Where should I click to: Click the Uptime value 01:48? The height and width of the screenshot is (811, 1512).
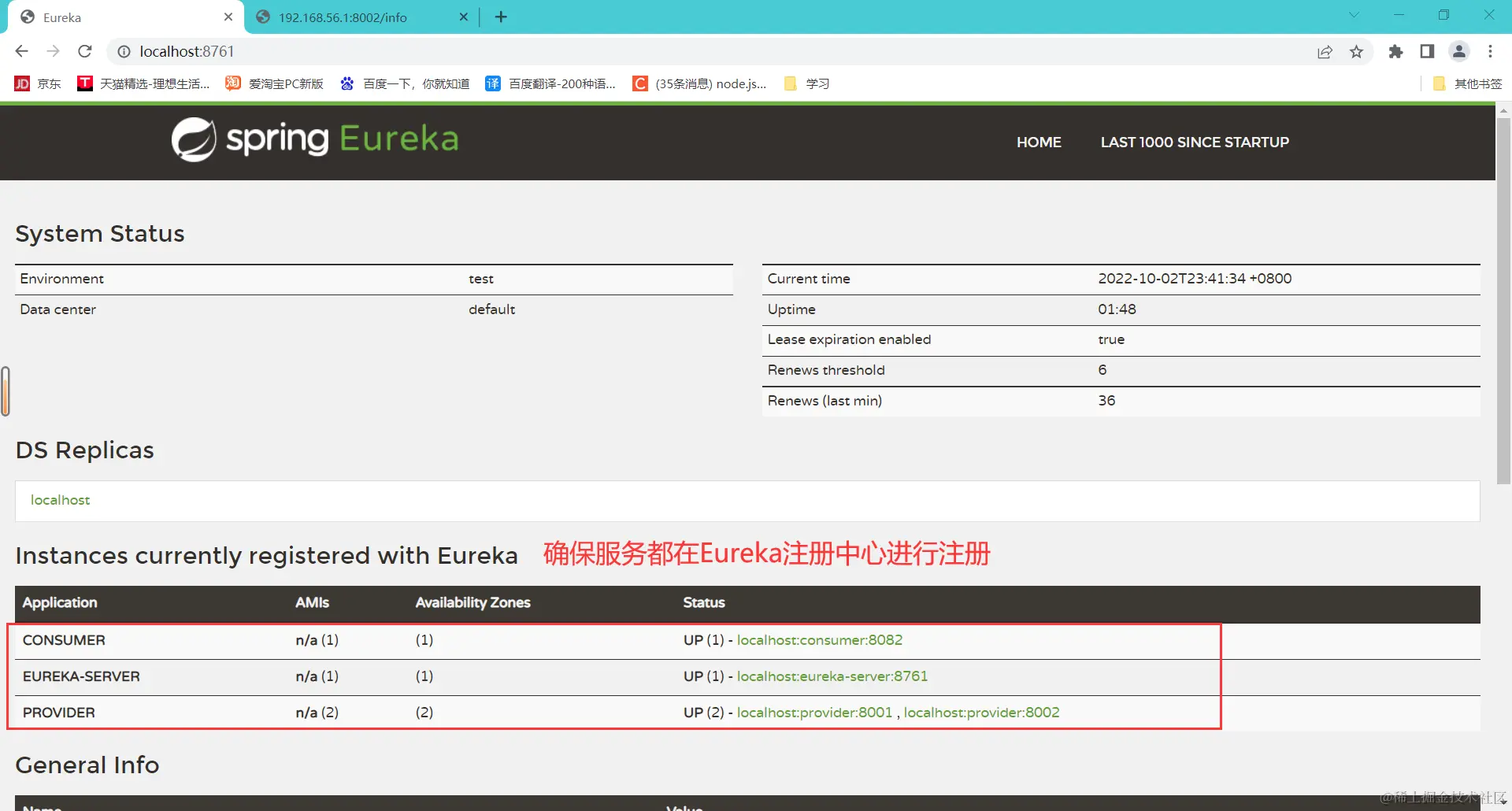point(1117,309)
